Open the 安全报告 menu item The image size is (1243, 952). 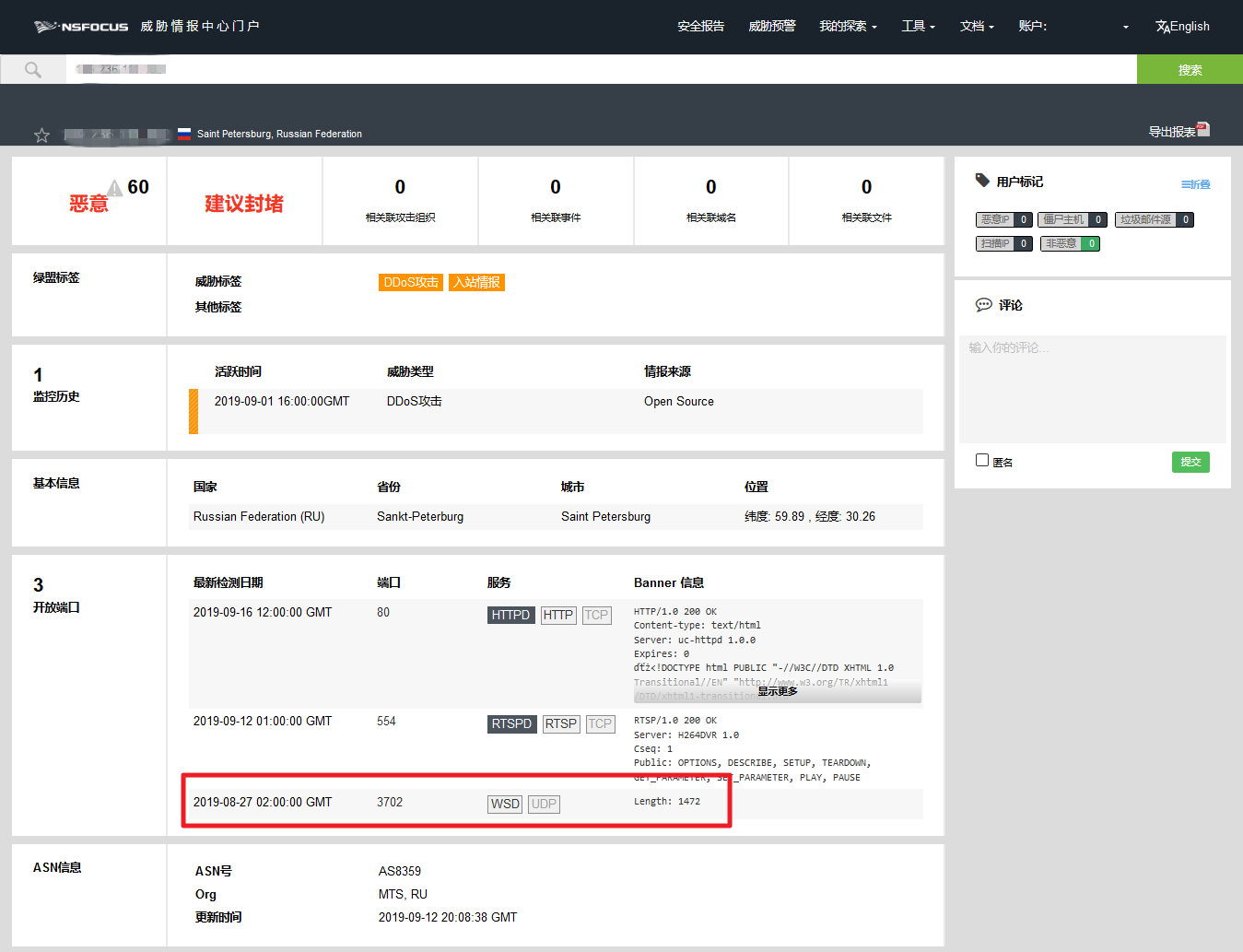point(700,27)
